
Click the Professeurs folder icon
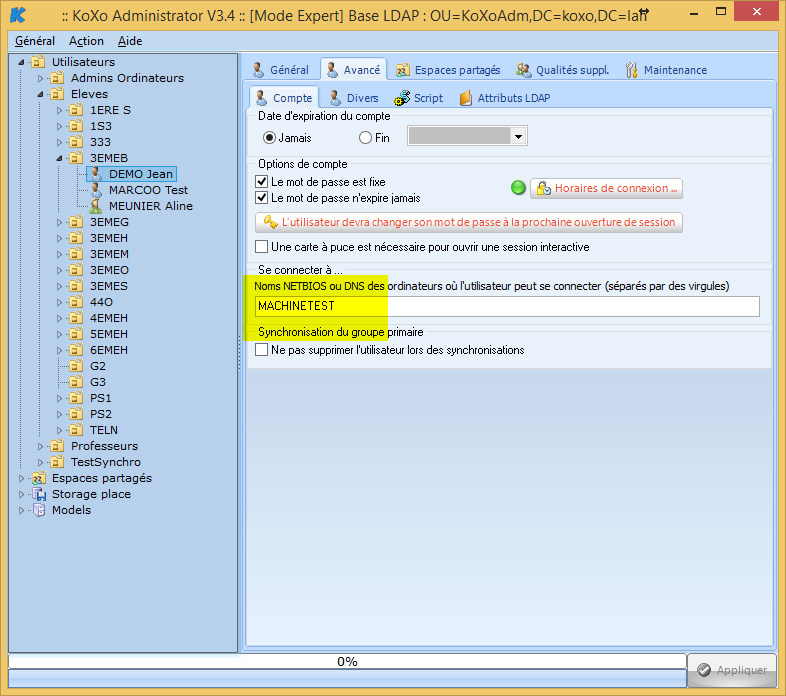point(57,446)
